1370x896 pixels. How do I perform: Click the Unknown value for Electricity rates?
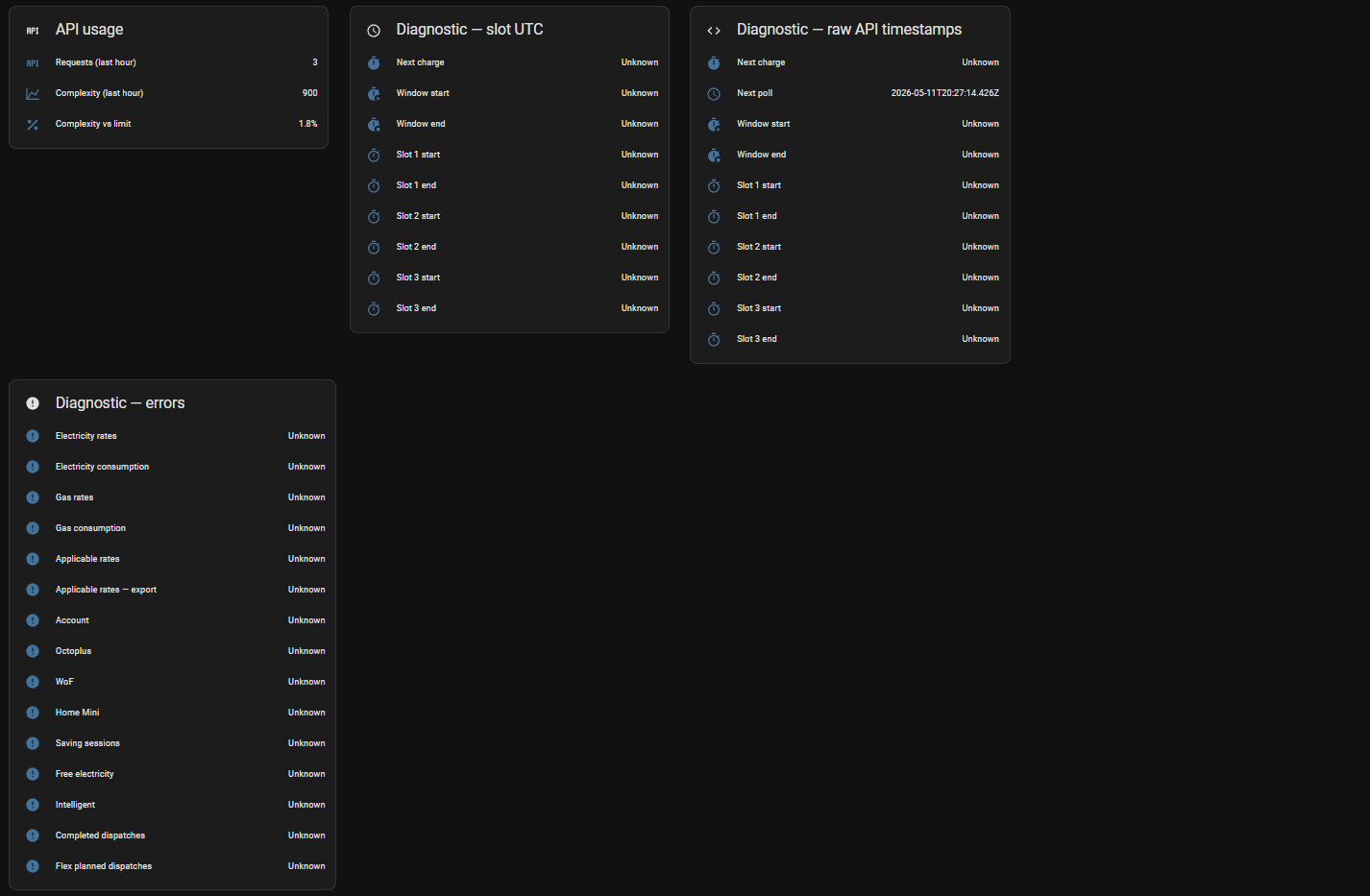pos(306,436)
